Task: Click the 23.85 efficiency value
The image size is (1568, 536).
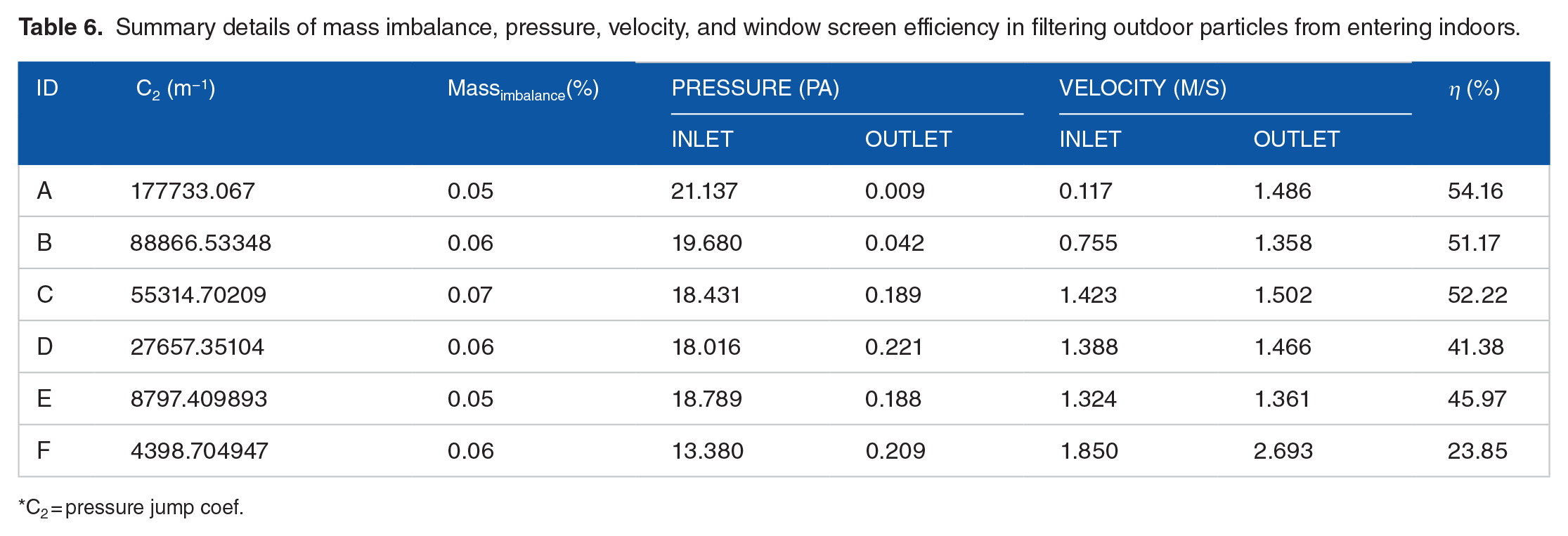Action: pyautogui.click(x=1477, y=451)
